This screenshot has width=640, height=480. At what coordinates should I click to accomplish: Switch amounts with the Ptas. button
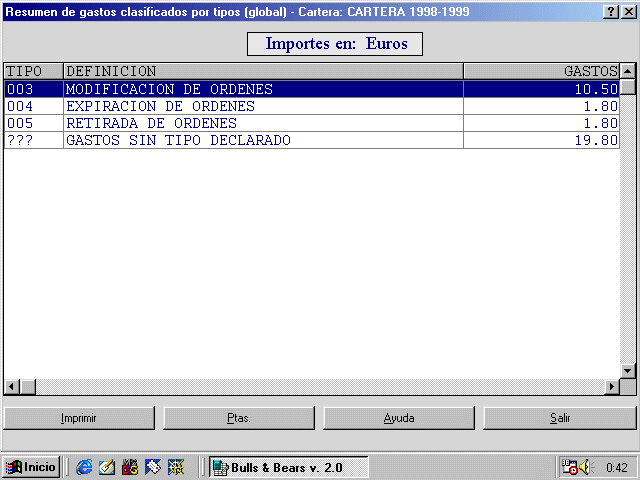(x=239, y=418)
